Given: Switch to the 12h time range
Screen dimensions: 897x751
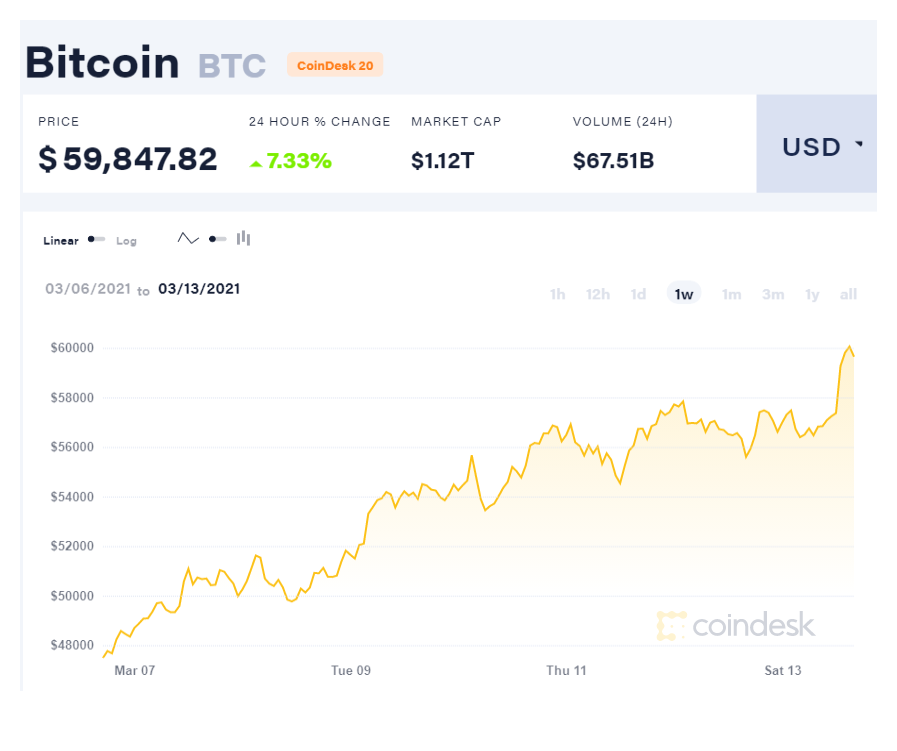Looking at the screenshot, I should coord(598,294).
